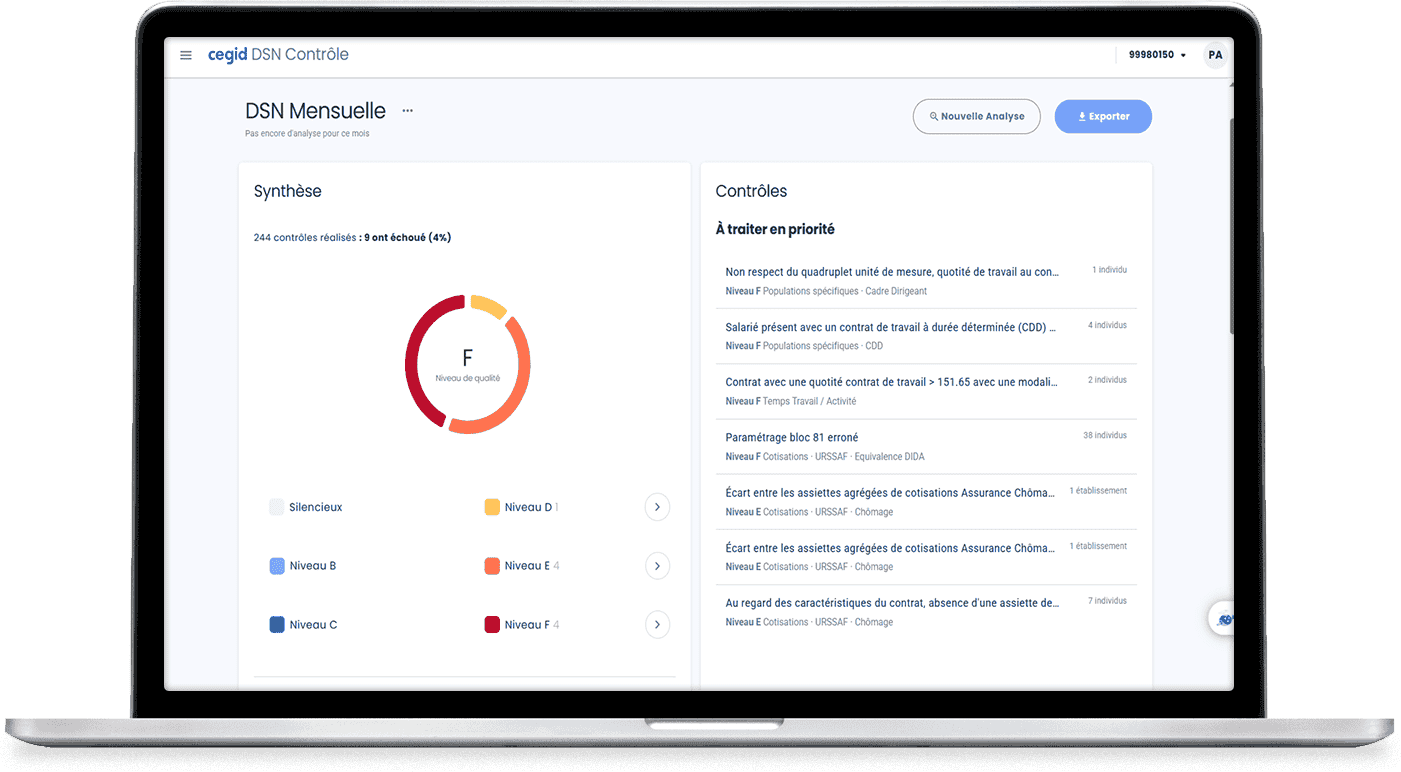Viewport: 1401px width, 772px height.
Task: Click the Nouvelle Analyse button
Action: [x=976, y=116]
